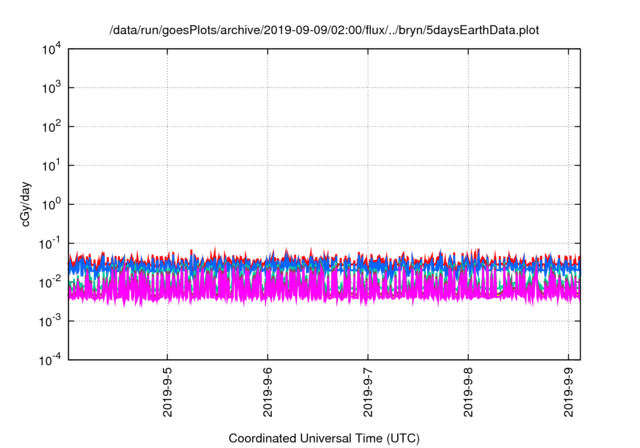Image resolution: width=640 pixels, height=448 pixels.
Task: Click the 10^3 y-axis tick label
Action: pos(51,87)
